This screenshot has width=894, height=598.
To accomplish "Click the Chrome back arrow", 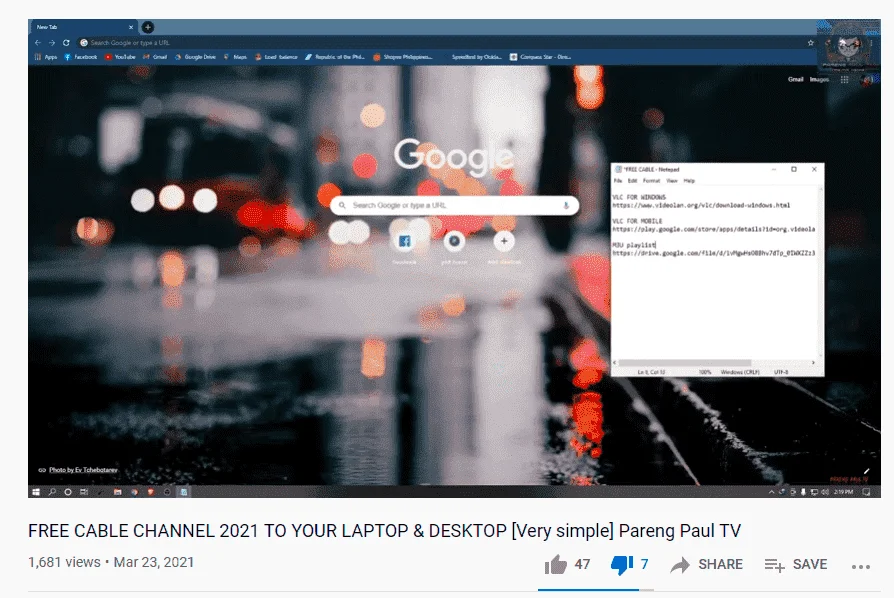I will [38, 43].
